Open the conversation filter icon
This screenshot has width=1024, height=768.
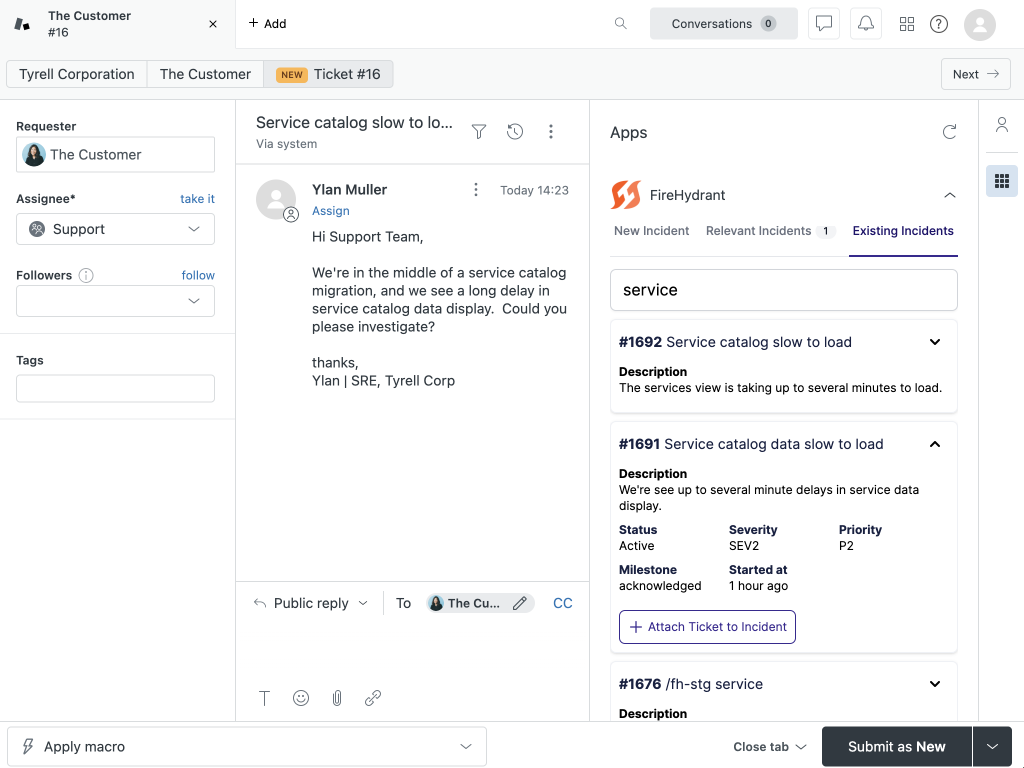pyautogui.click(x=479, y=131)
